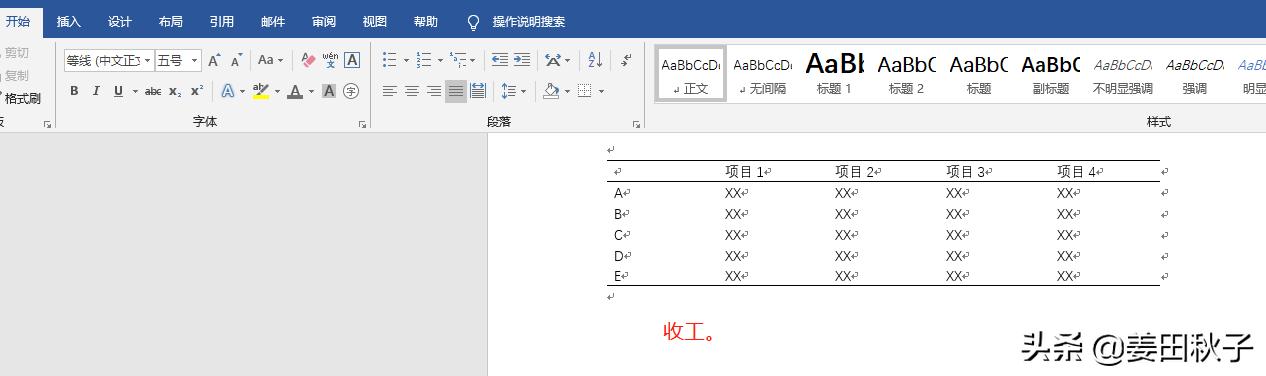
Task: Apply multilevel list icon
Action: point(457,60)
